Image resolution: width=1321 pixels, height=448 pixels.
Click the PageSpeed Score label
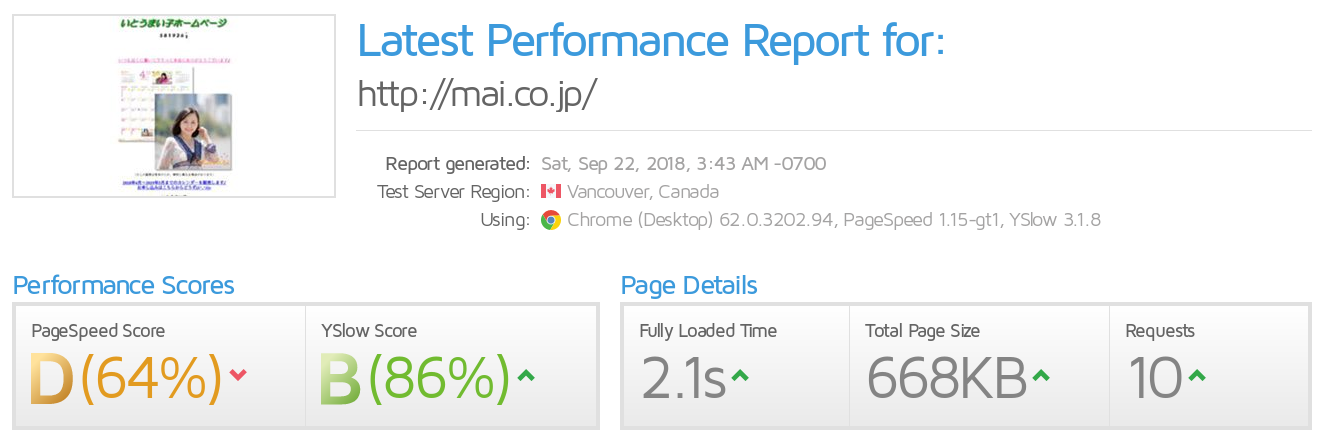(98, 331)
